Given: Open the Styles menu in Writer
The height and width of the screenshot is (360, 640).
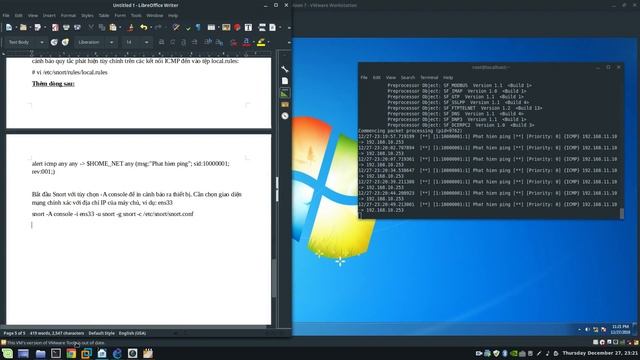Looking at the screenshot, I should (87, 16).
